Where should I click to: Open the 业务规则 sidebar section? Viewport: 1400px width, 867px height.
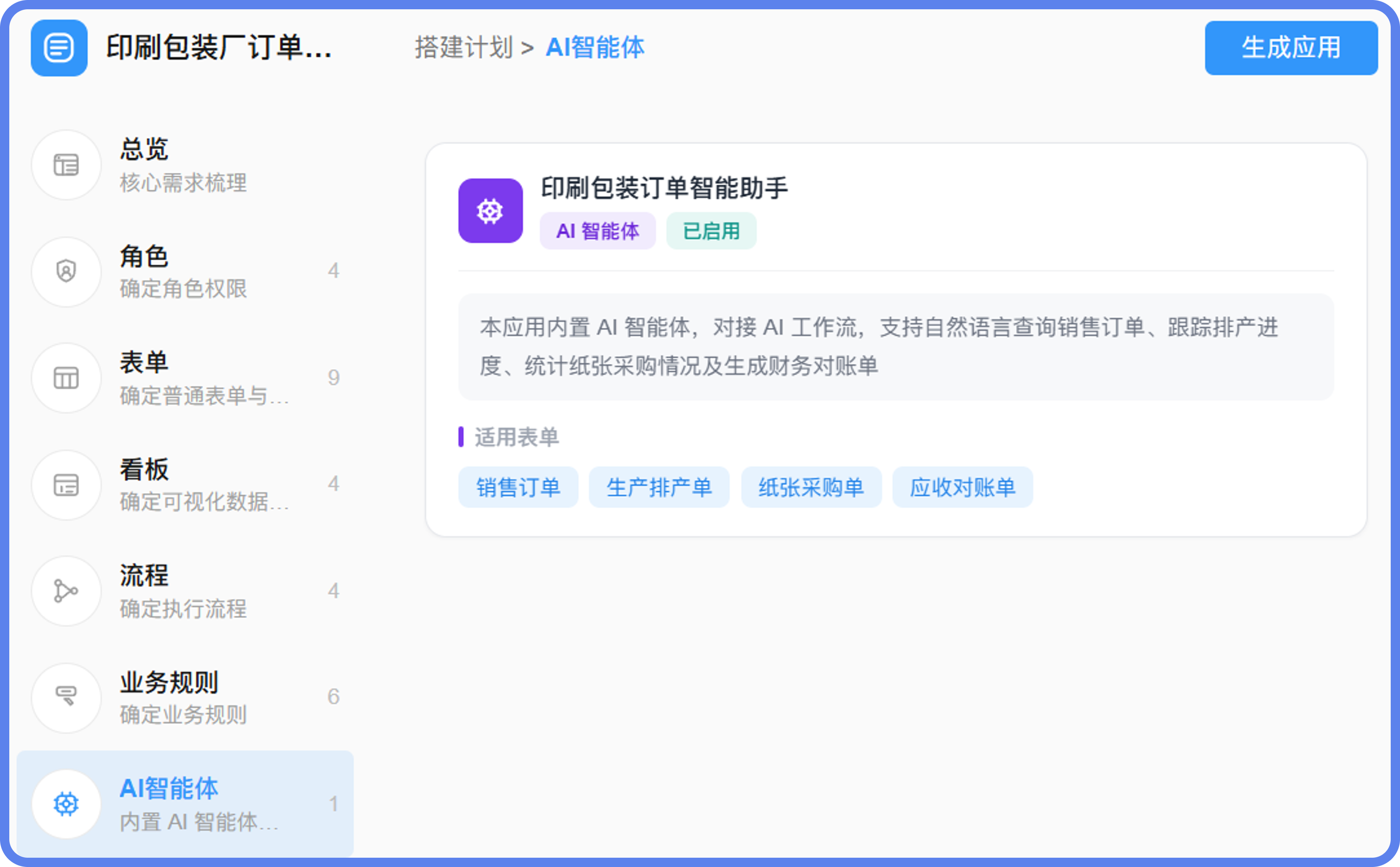click(185, 697)
